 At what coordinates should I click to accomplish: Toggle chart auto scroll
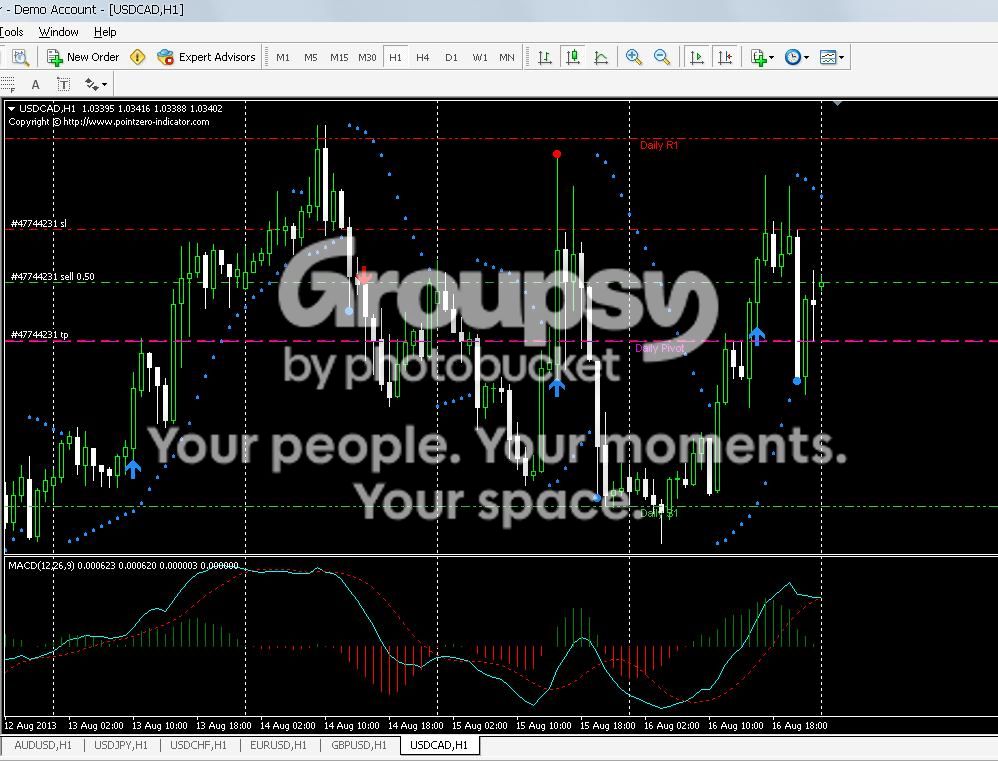pyautogui.click(x=697, y=57)
